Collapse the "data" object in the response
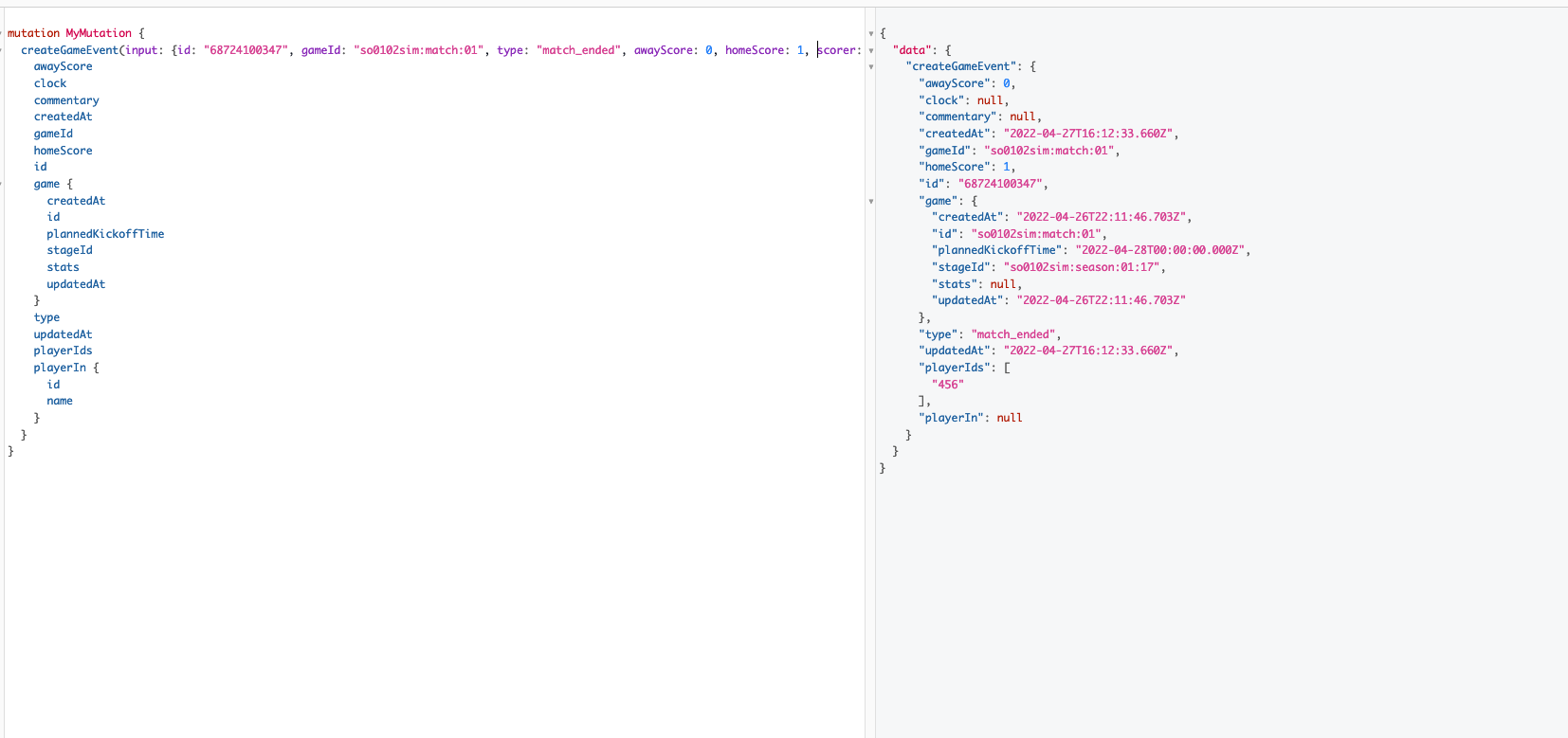Screen dimensions: 1568x738 click(x=871, y=51)
